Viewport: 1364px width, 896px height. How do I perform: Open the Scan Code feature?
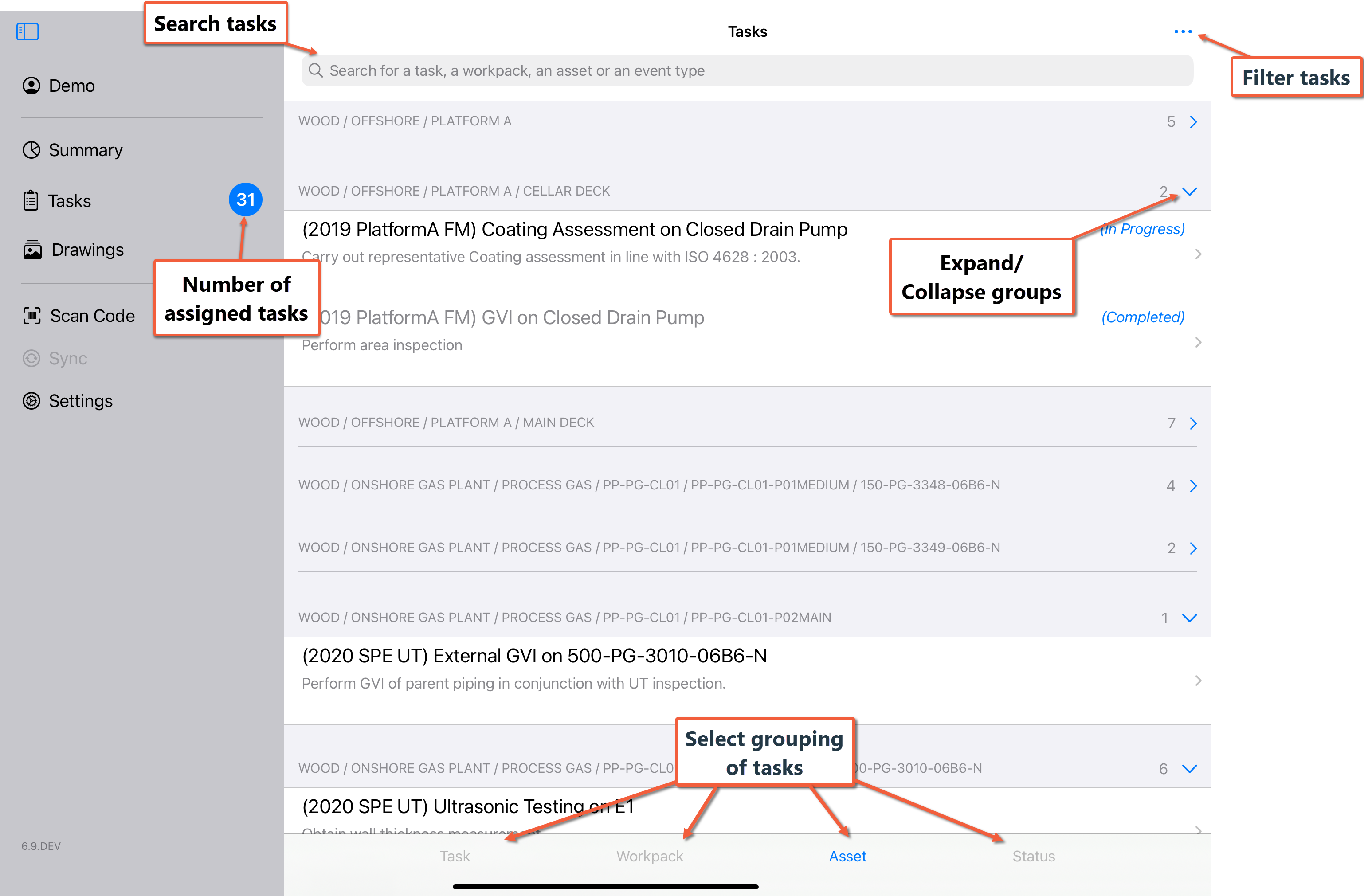[x=92, y=316]
